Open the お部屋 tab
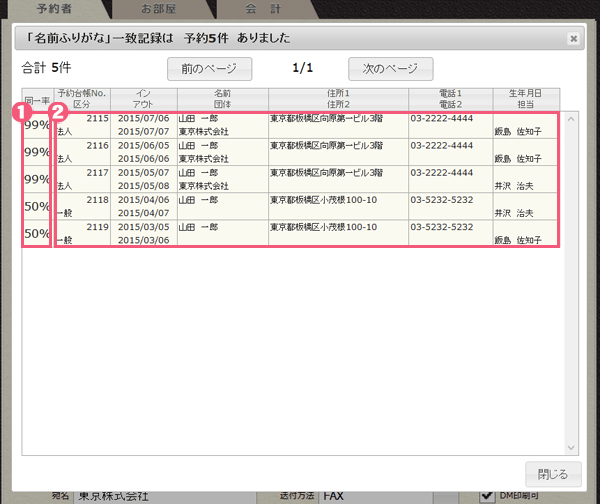 pyautogui.click(x=160, y=8)
